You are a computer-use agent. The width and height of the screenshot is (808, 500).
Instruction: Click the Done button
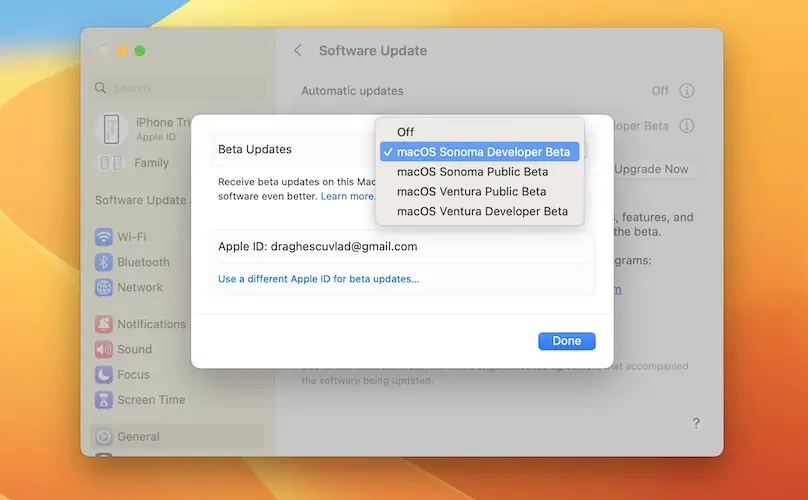click(x=566, y=341)
